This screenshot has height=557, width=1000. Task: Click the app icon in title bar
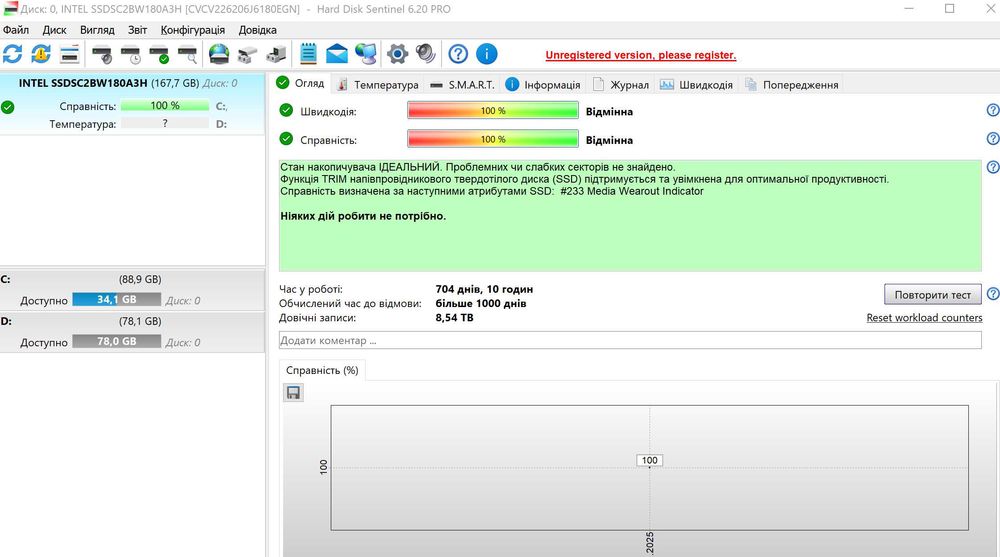tap(10, 9)
